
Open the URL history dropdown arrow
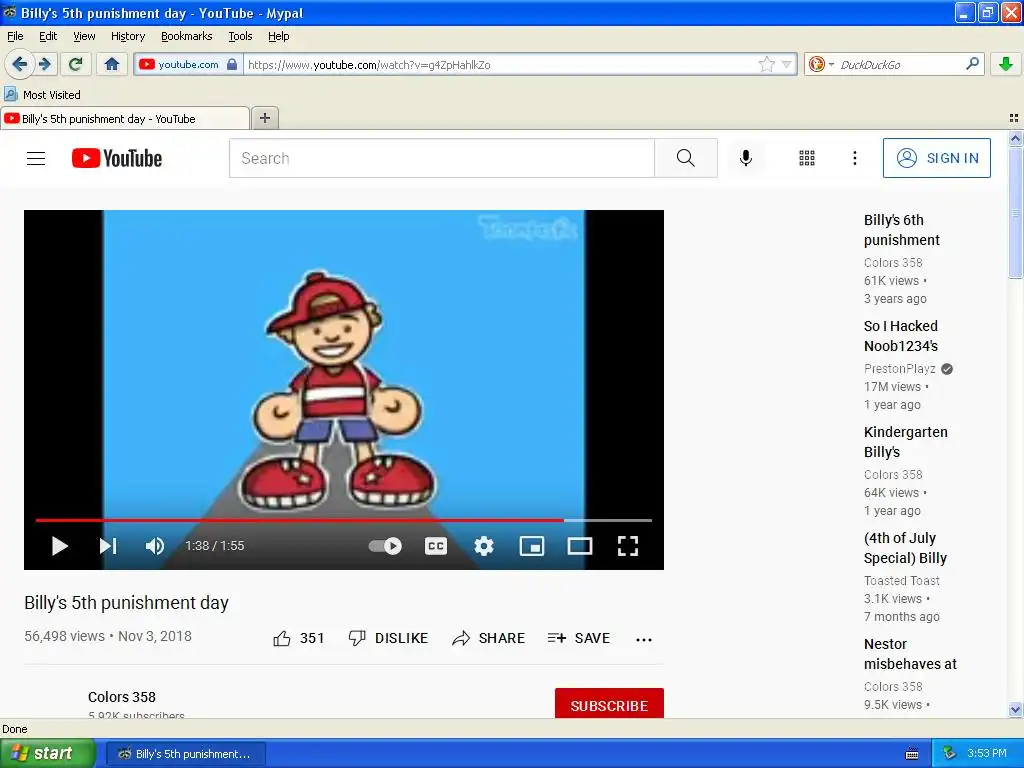786,64
